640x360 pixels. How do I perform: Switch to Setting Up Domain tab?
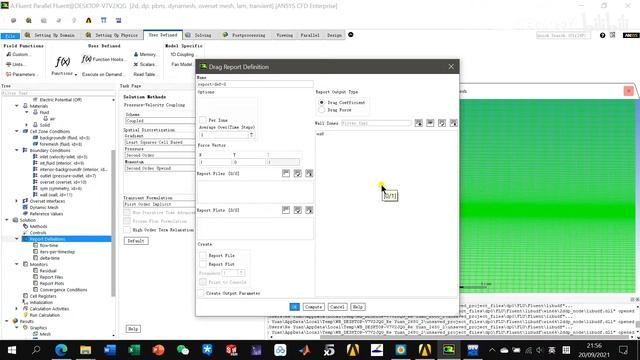pos(49,36)
